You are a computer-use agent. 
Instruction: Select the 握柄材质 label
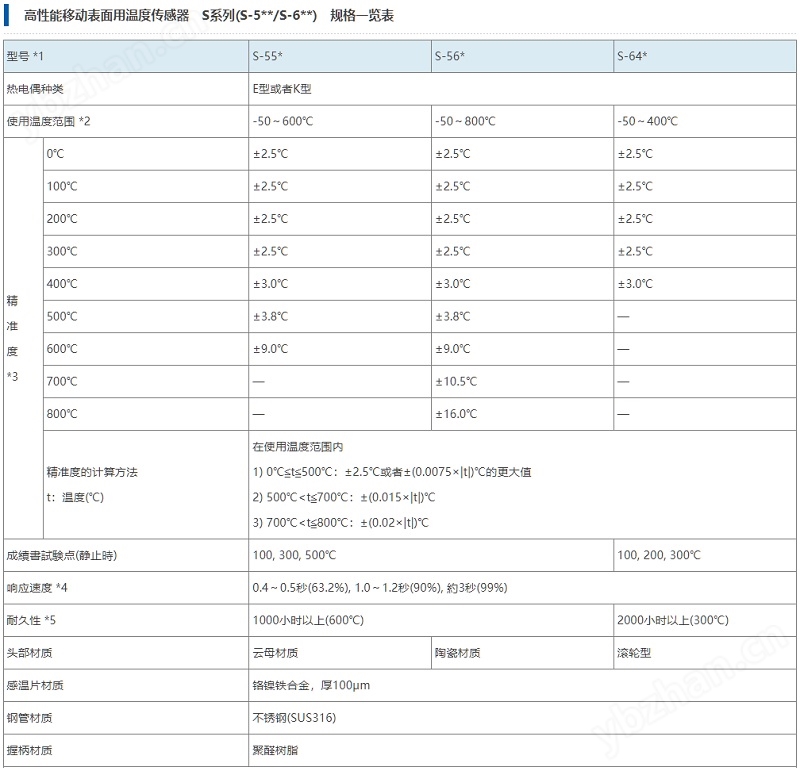(29, 751)
